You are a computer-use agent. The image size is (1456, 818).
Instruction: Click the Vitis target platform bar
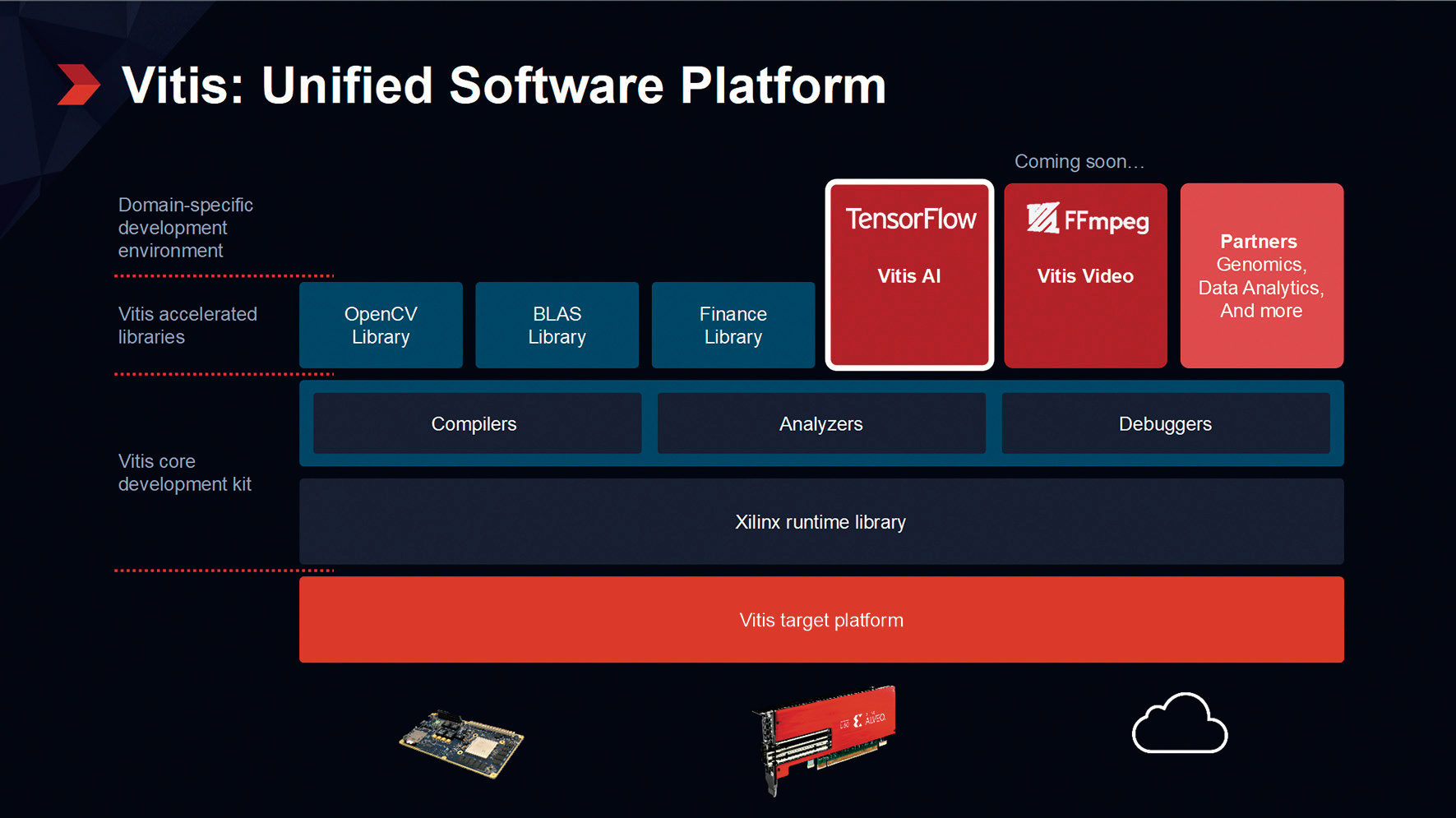click(821, 620)
